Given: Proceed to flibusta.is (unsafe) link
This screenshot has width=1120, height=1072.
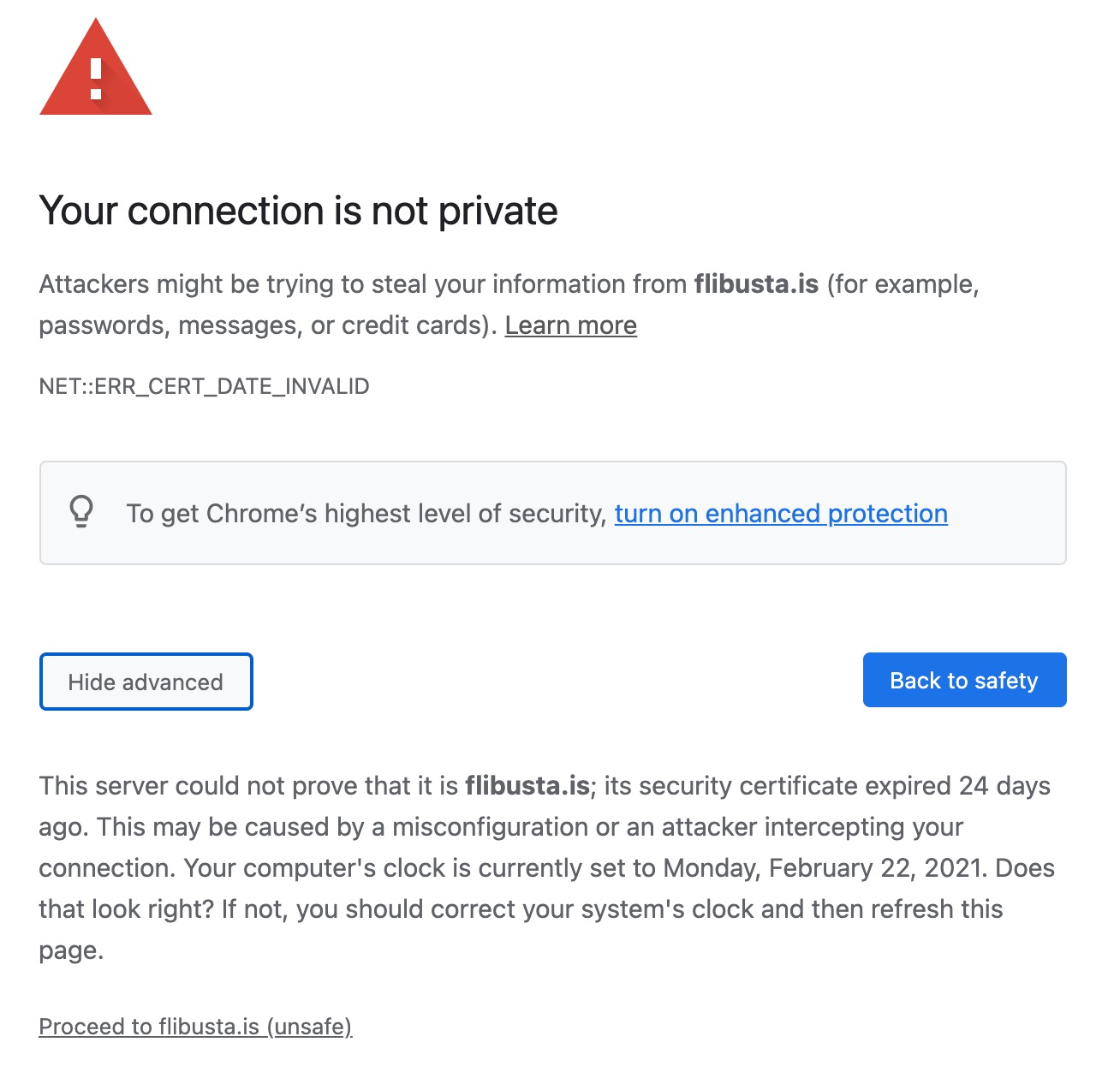Looking at the screenshot, I should [196, 1026].
